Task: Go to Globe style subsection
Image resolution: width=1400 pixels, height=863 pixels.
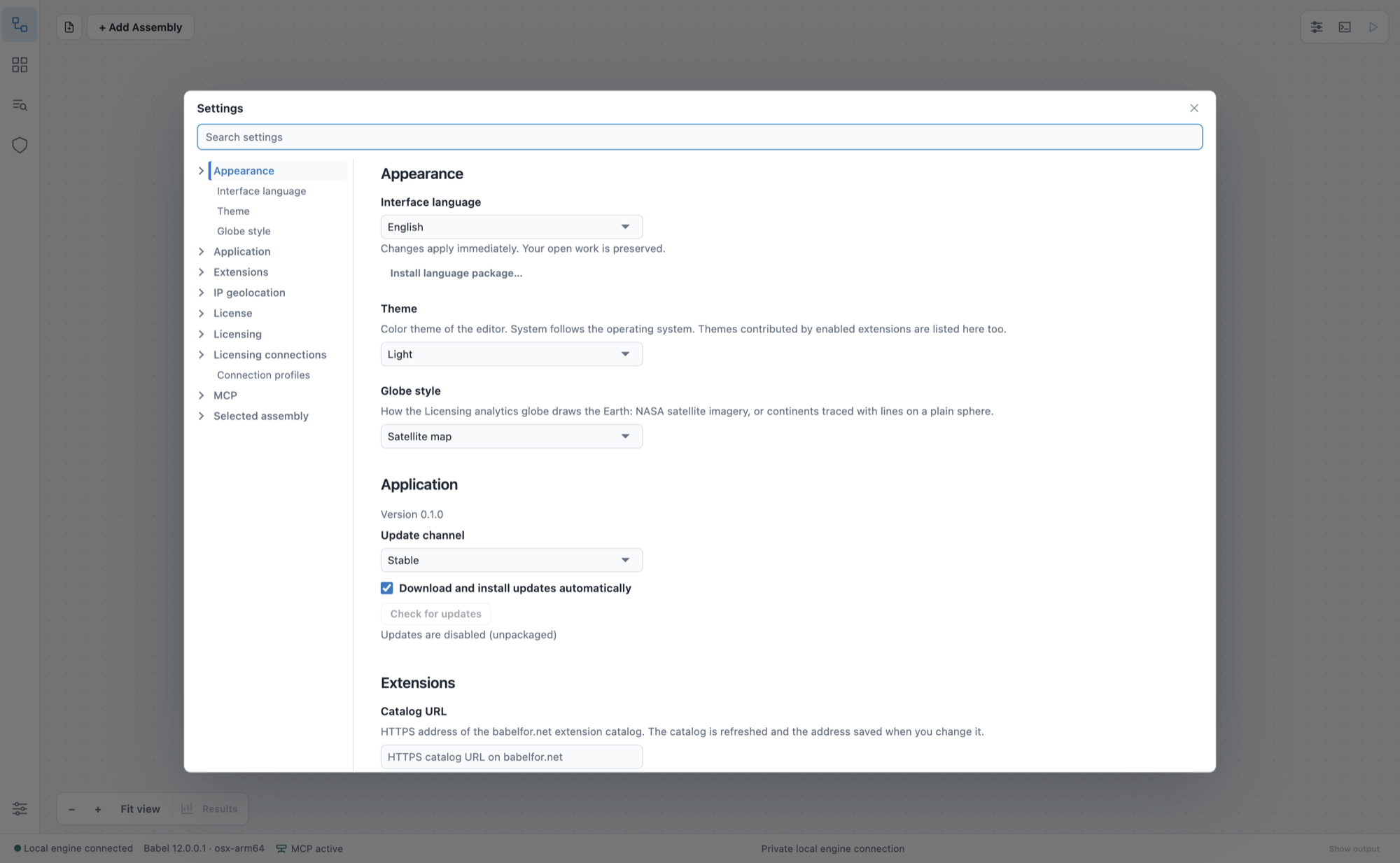Action: point(244,231)
